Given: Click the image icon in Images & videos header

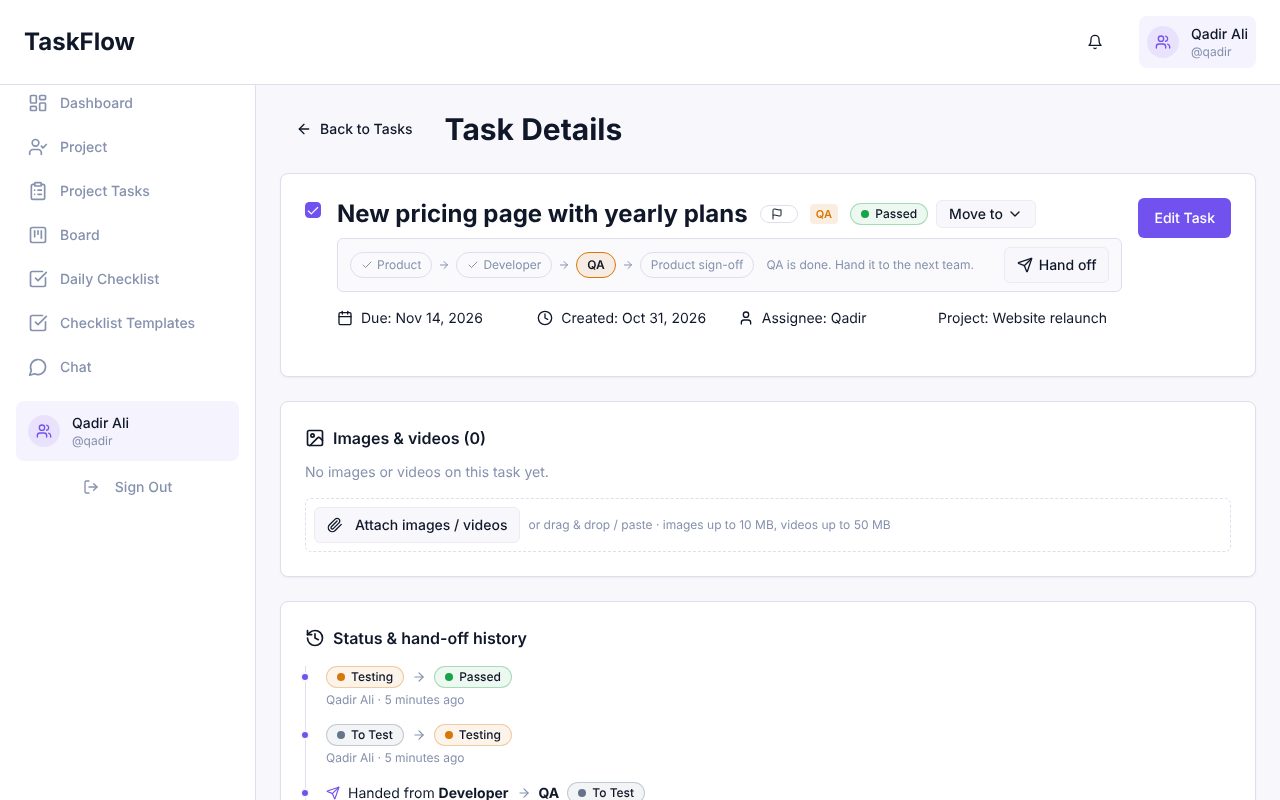Looking at the screenshot, I should (x=315, y=438).
